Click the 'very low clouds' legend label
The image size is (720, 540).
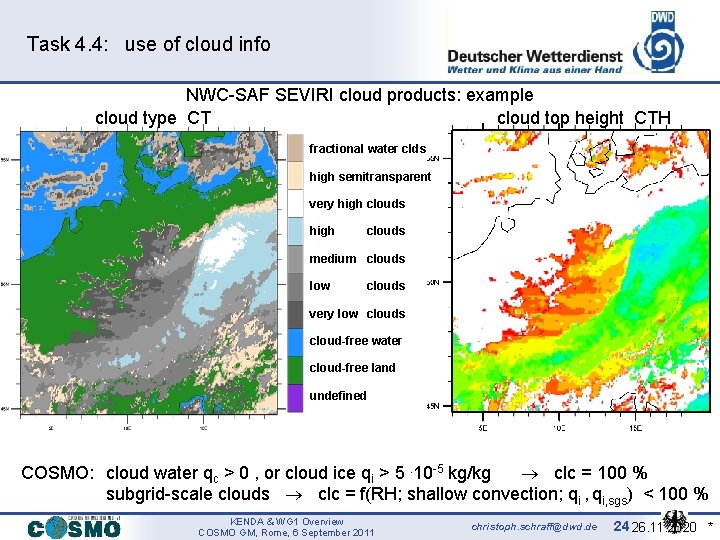357,314
